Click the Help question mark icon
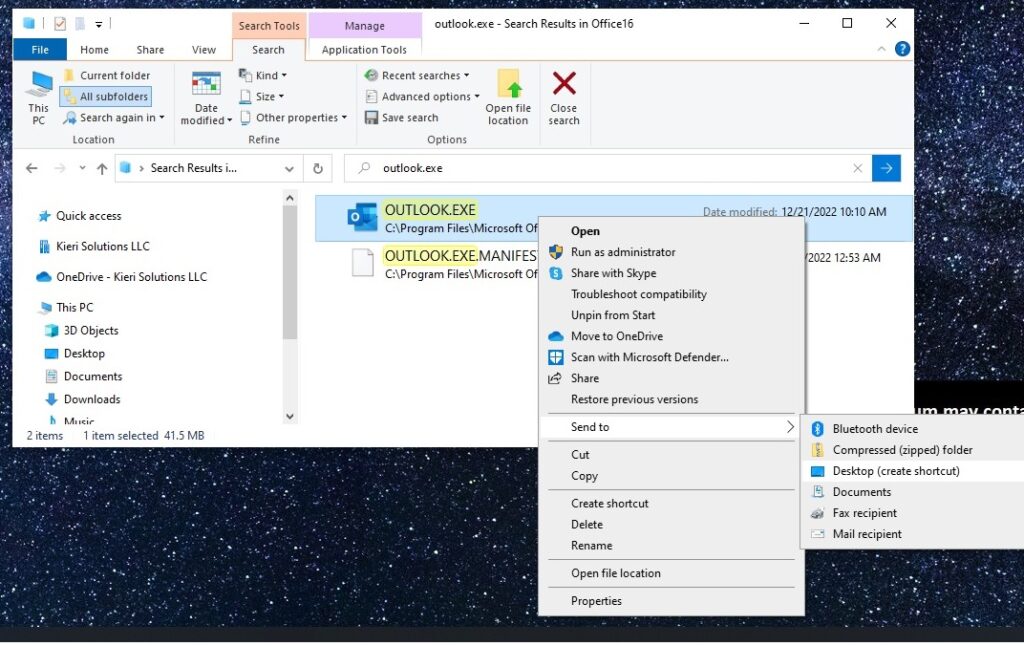 pyautogui.click(x=902, y=49)
